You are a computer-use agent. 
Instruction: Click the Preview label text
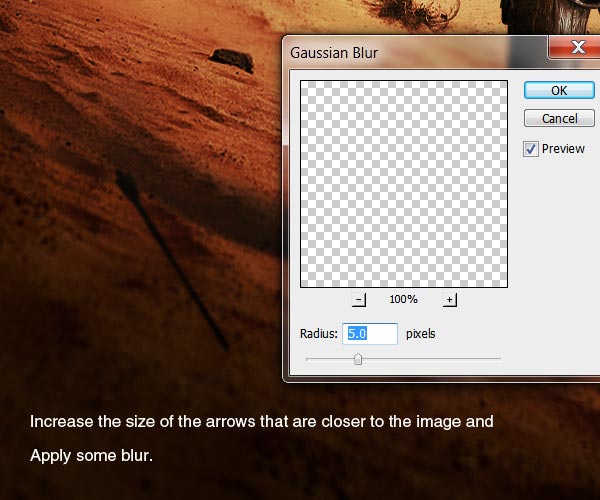563,149
